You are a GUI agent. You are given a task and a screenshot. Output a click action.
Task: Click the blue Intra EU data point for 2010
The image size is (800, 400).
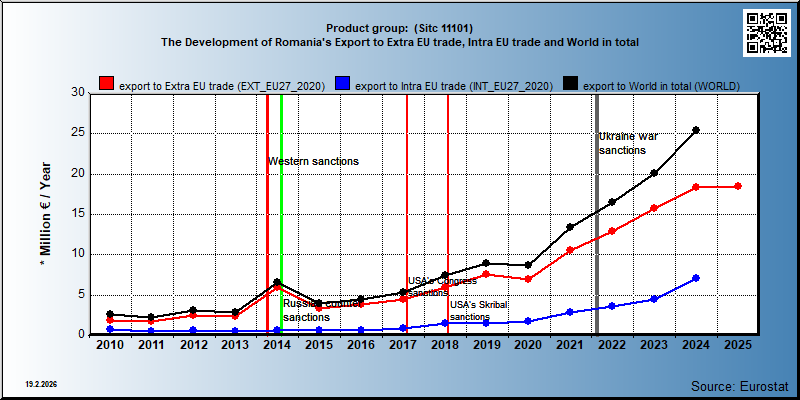pyautogui.click(x=110, y=330)
